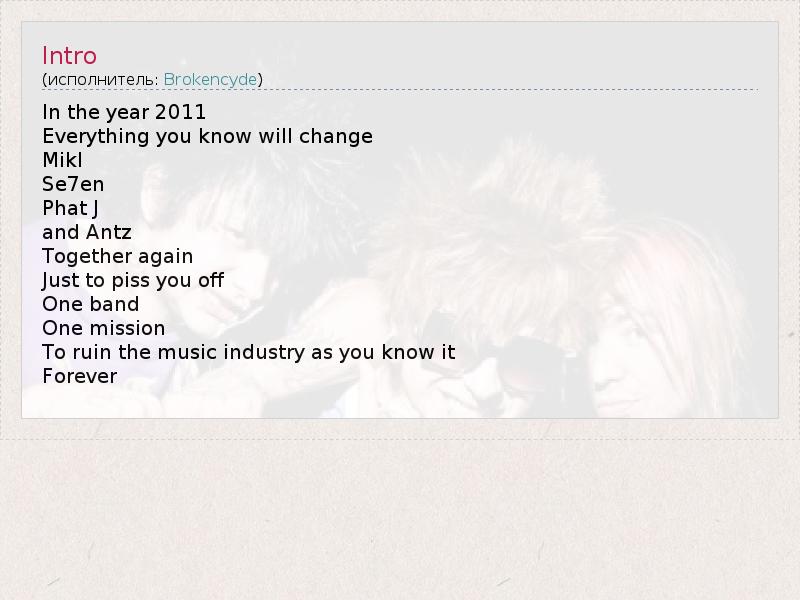Select the 'Just to piss you off' line

click(x=133, y=280)
